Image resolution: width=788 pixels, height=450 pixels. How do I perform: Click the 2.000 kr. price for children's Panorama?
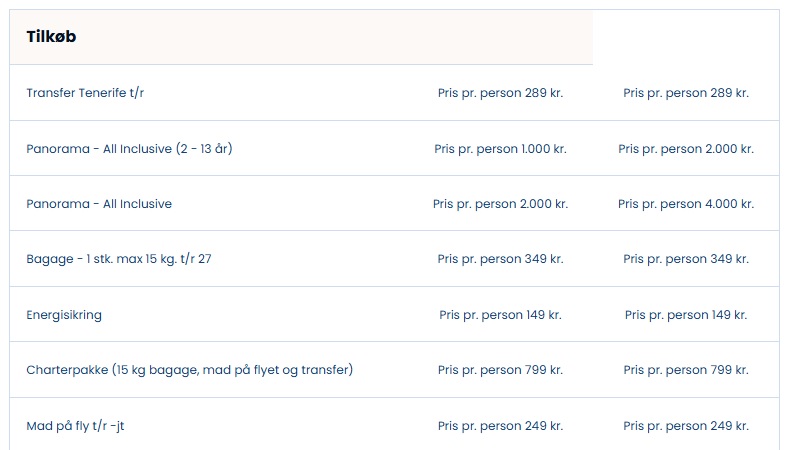[686, 149]
